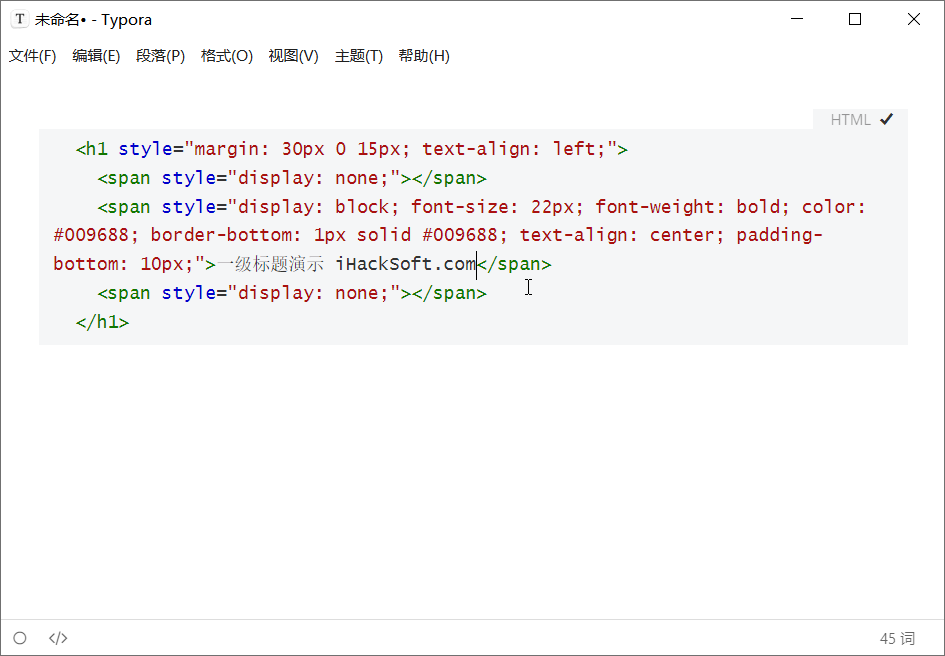Open the 文件(F) menu
The height and width of the screenshot is (656, 945).
33,56
